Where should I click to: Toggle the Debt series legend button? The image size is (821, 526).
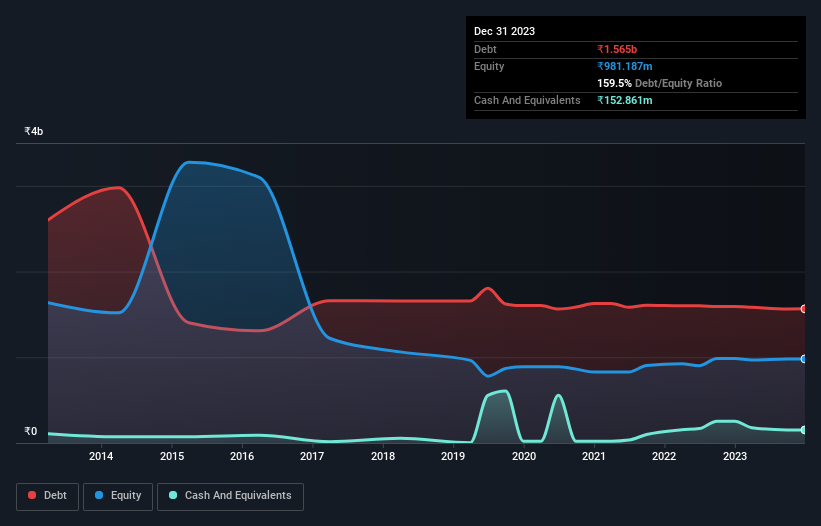click(x=48, y=496)
